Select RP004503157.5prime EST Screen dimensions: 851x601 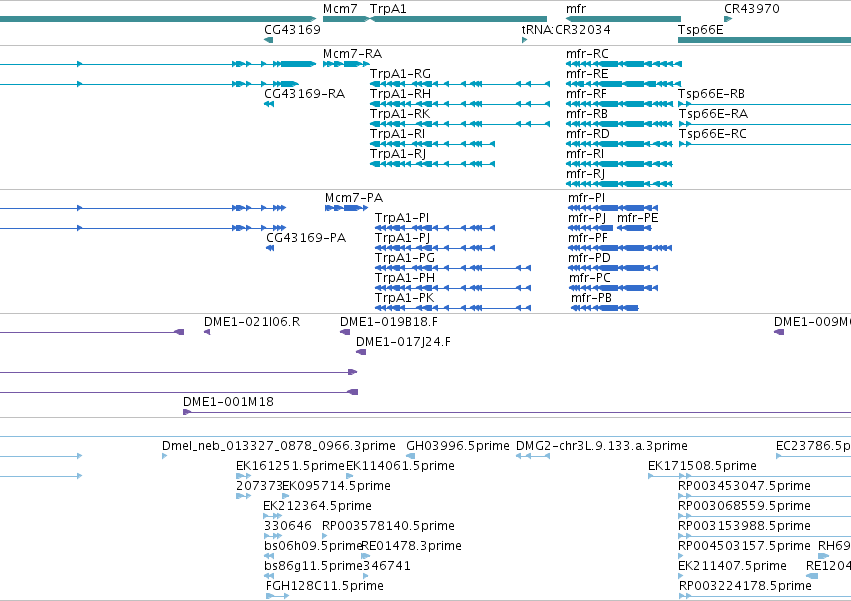[681, 556]
